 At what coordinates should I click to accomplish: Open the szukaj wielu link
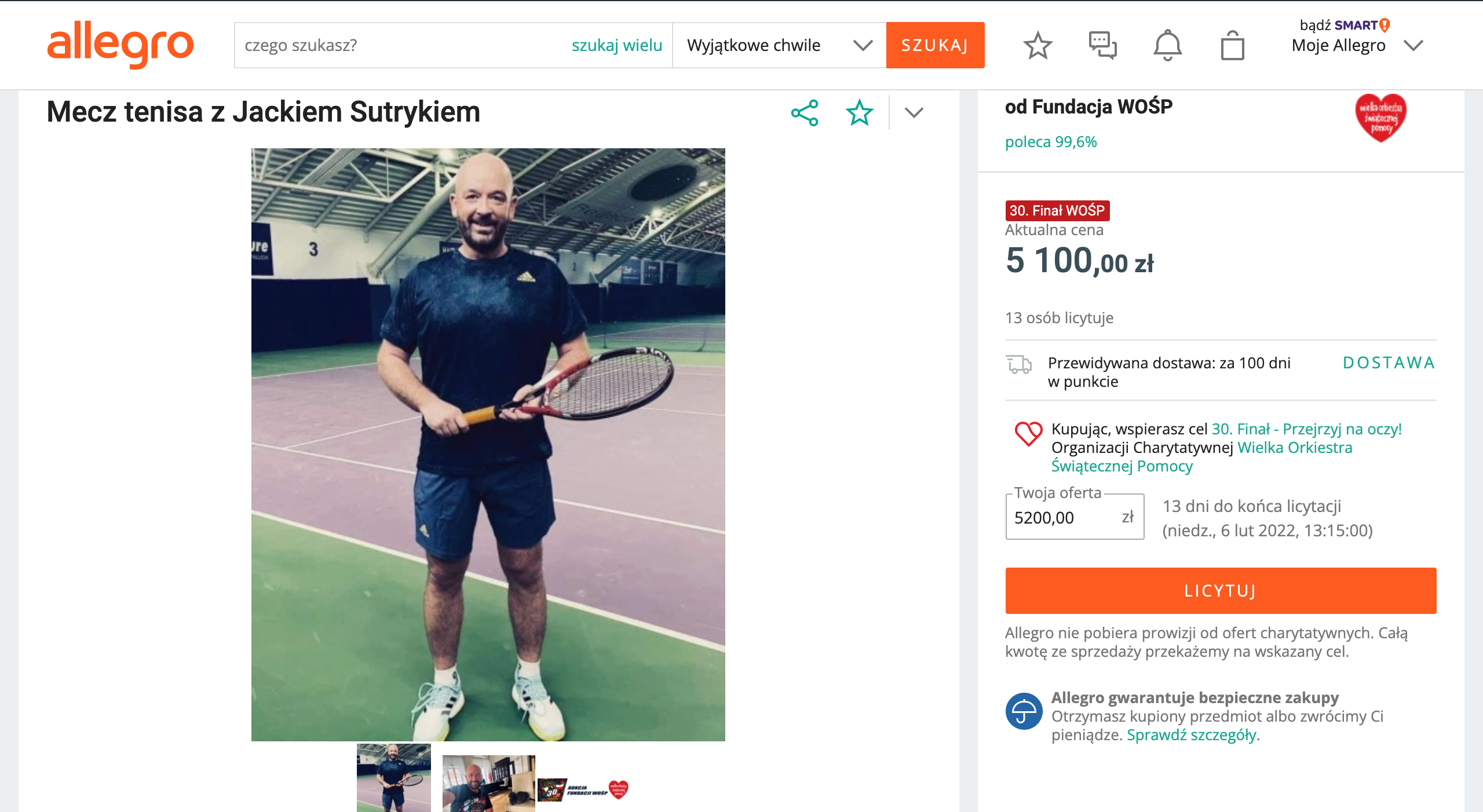[616, 45]
